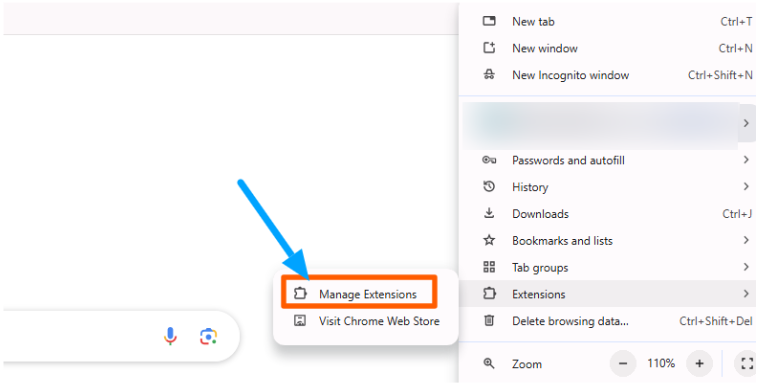Screen dimensions: 758x384
Task: Open History menu item
Action: pyautogui.click(x=608, y=187)
